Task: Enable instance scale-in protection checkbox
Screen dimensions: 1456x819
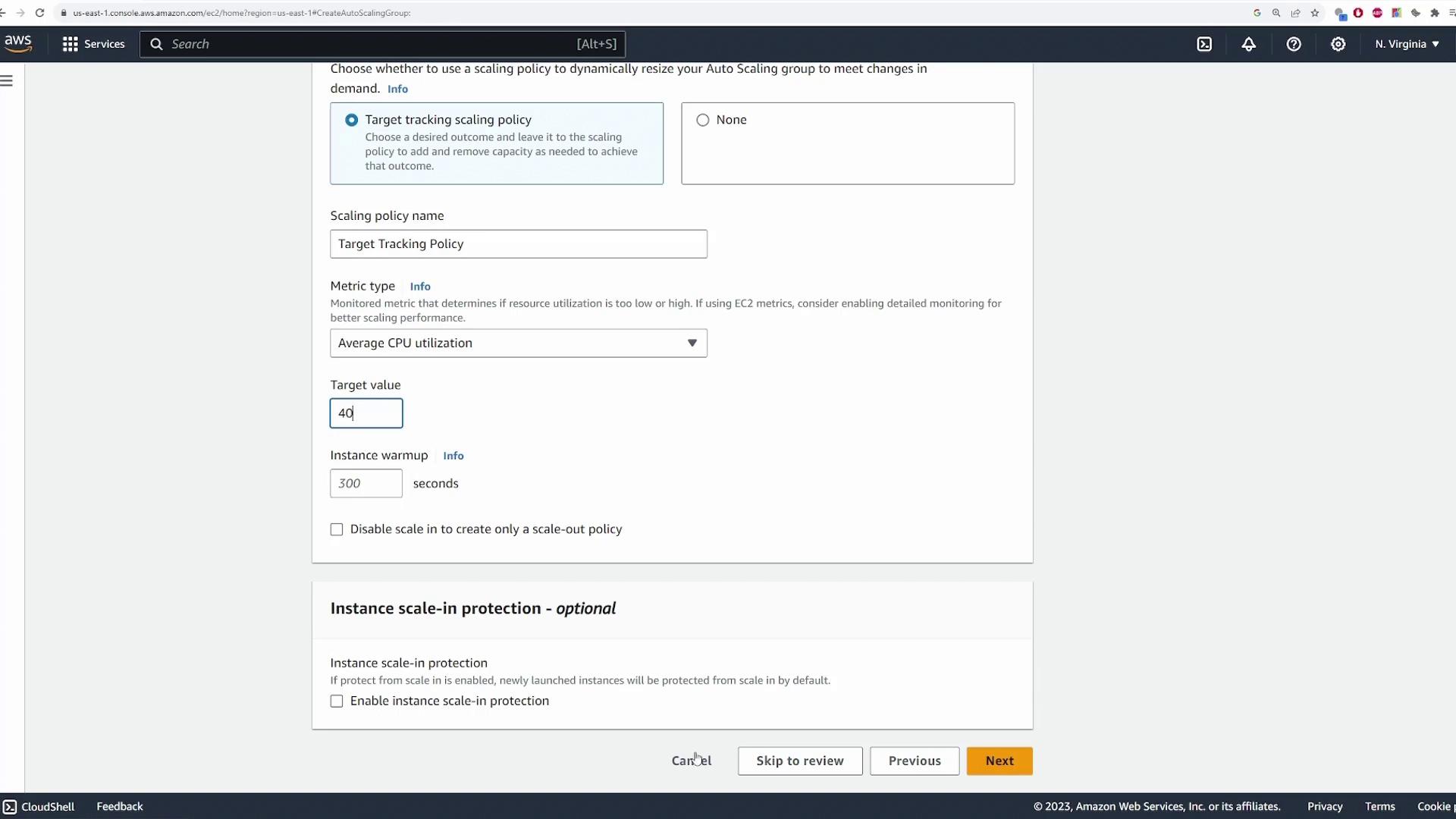Action: point(337,701)
